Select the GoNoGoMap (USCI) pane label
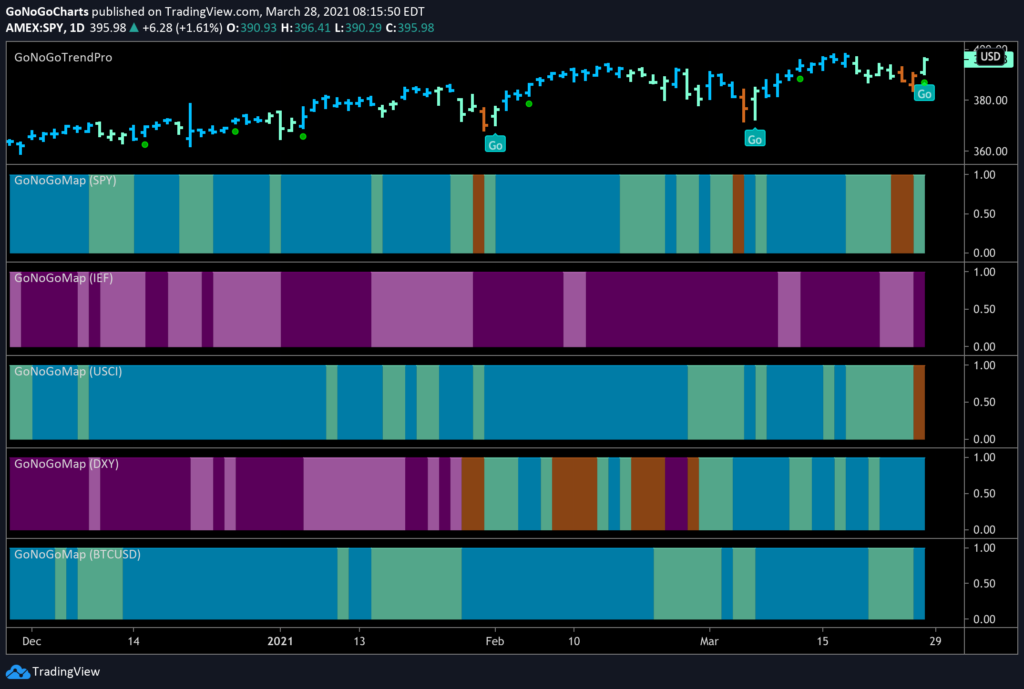 (x=68, y=372)
